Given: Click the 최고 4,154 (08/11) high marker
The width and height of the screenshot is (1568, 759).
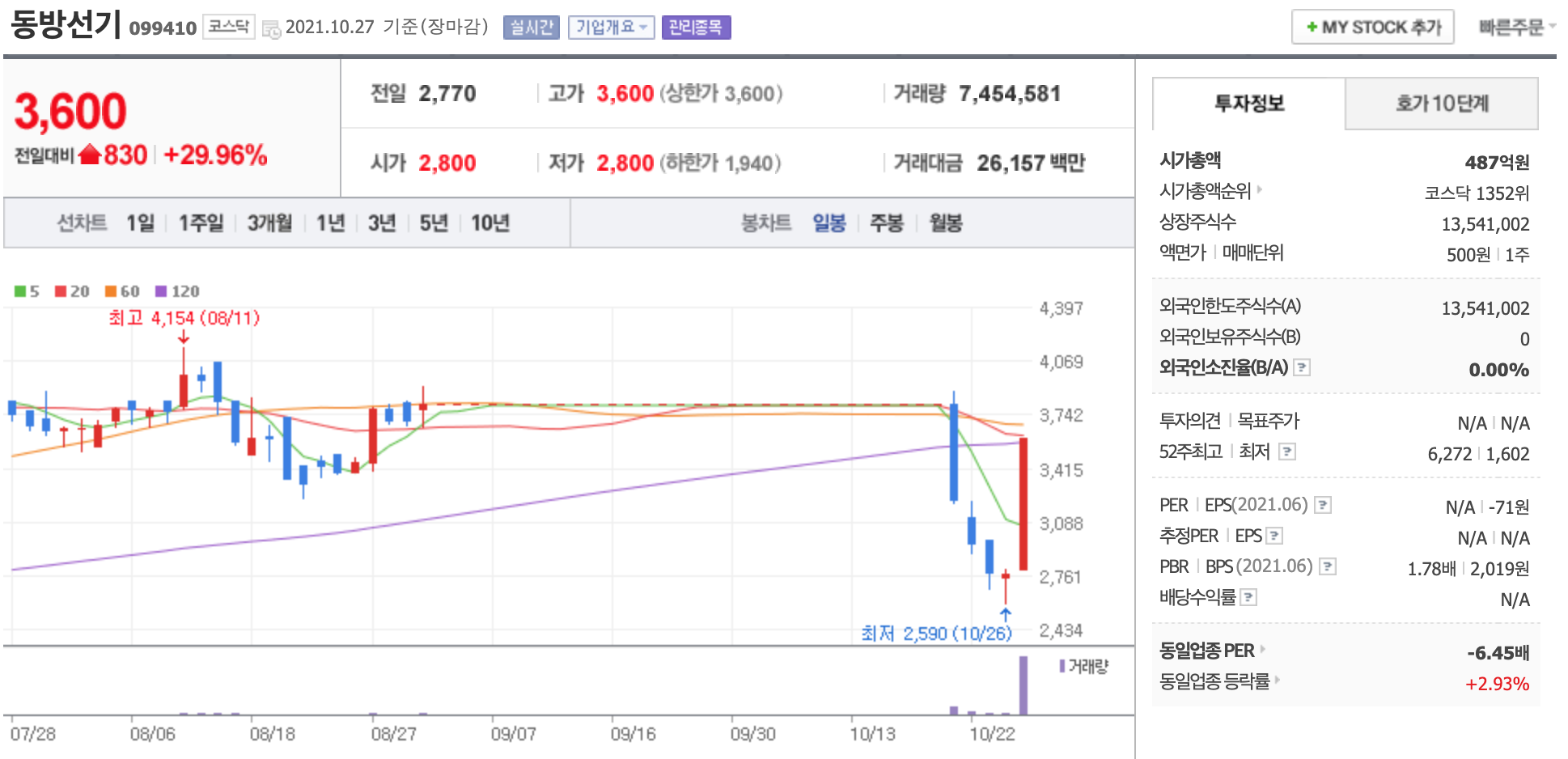Looking at the screenshot, I should point(184,318).
